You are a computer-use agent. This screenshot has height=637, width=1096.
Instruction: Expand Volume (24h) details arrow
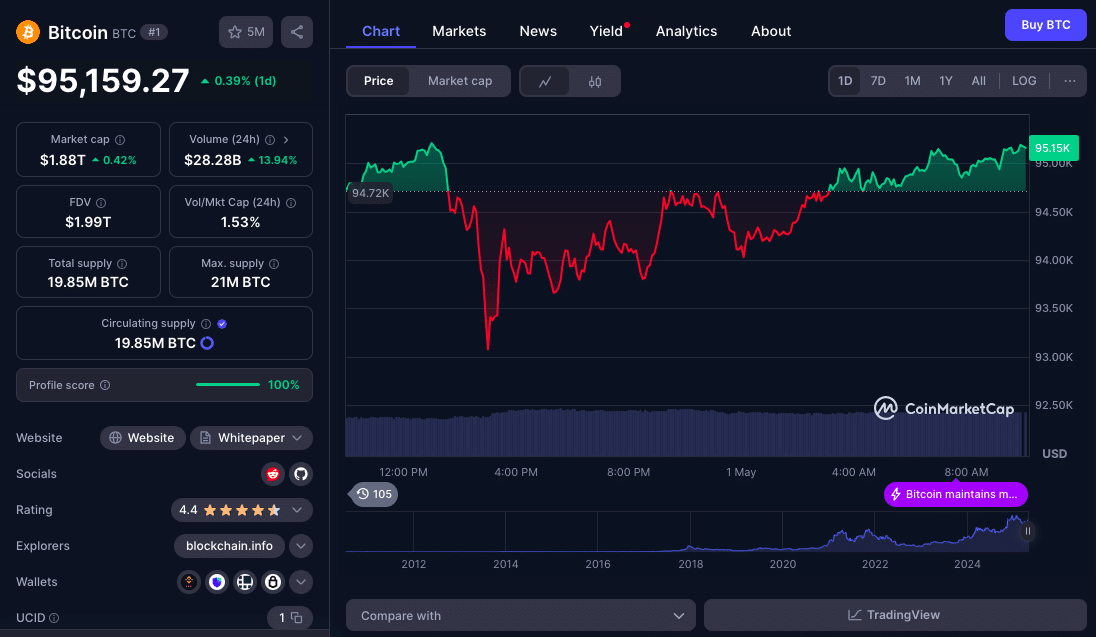(286, 140)
